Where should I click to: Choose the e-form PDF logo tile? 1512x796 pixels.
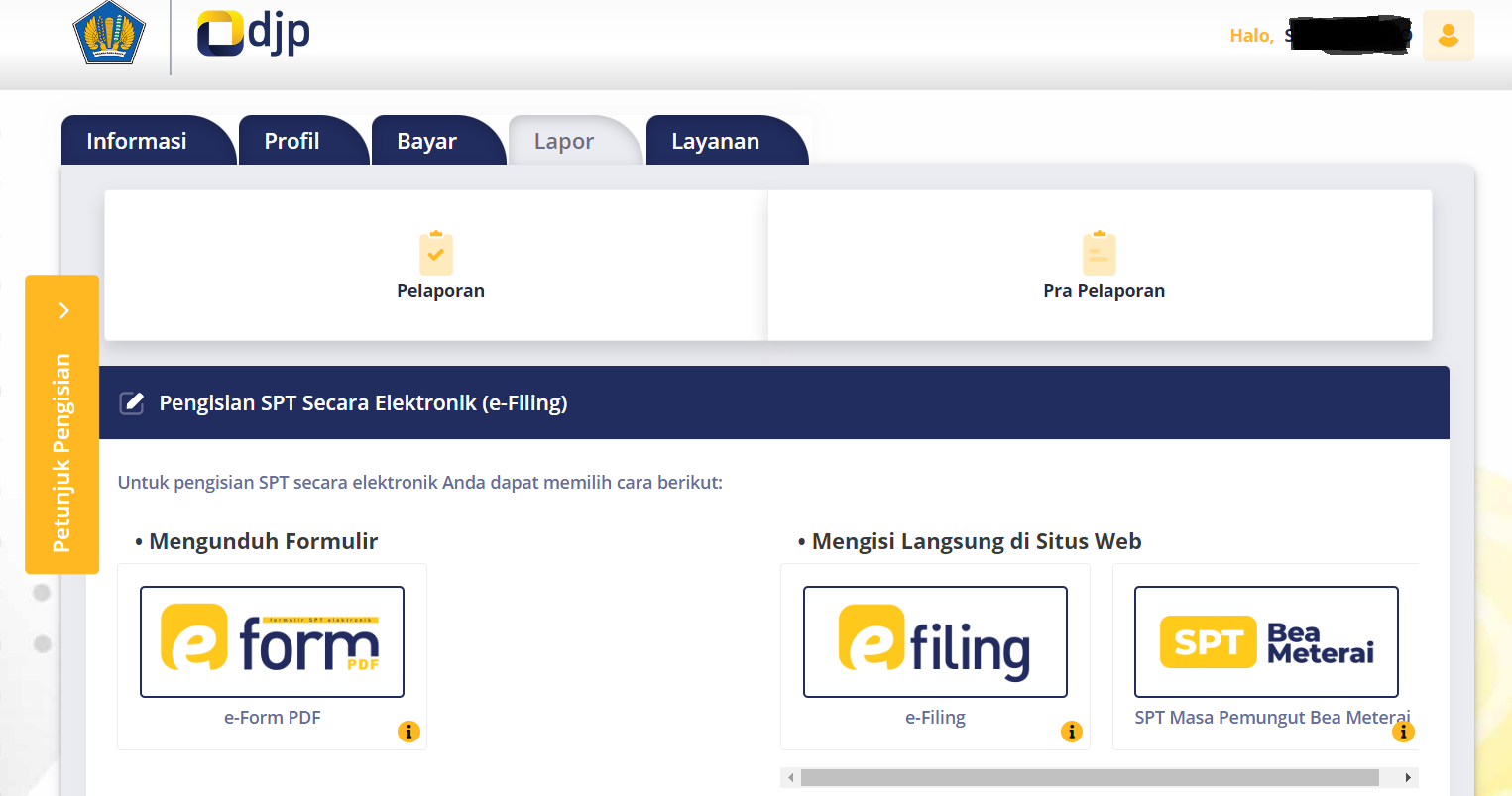(272, 641)
